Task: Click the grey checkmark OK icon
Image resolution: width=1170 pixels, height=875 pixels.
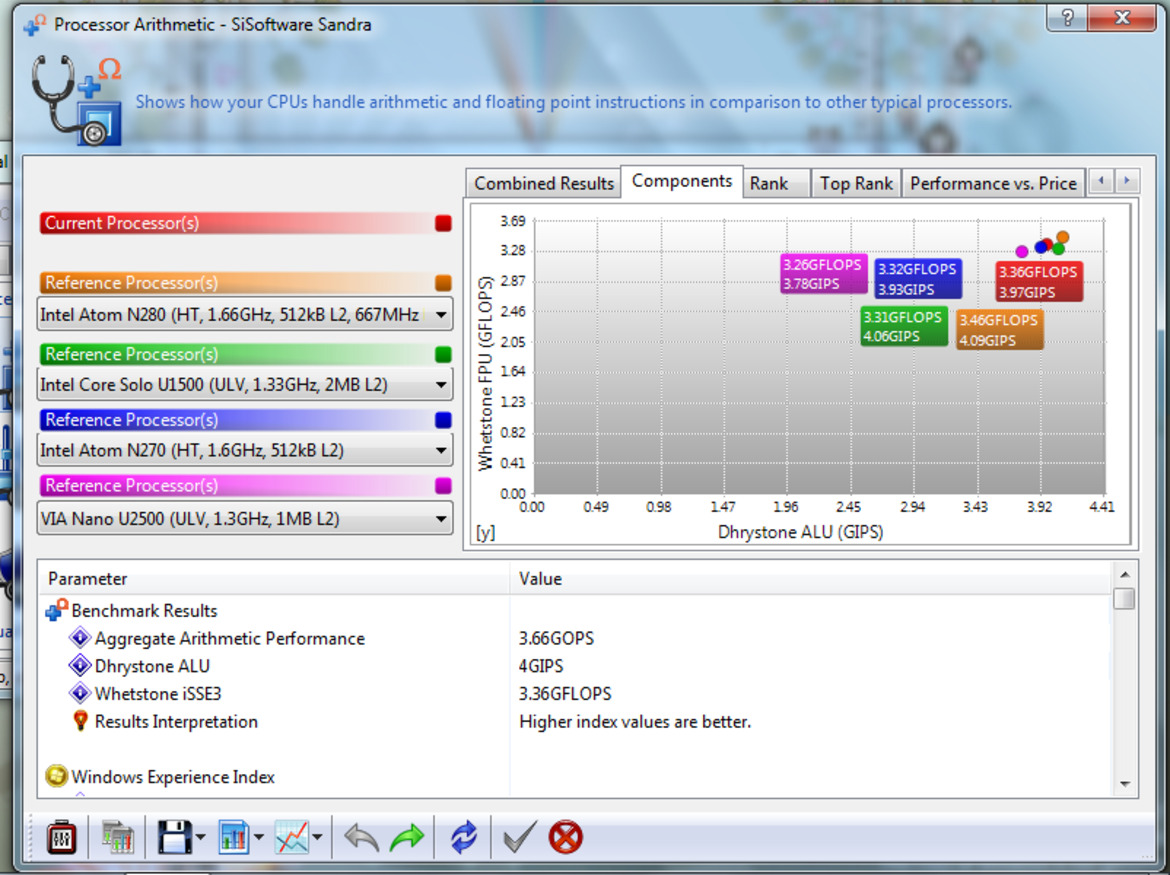Action: coord(520,837)
